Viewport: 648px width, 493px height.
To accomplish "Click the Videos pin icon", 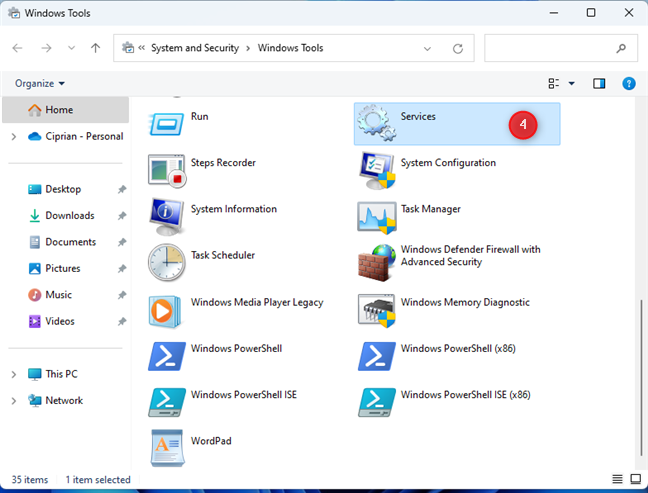I will coord(122,322).
